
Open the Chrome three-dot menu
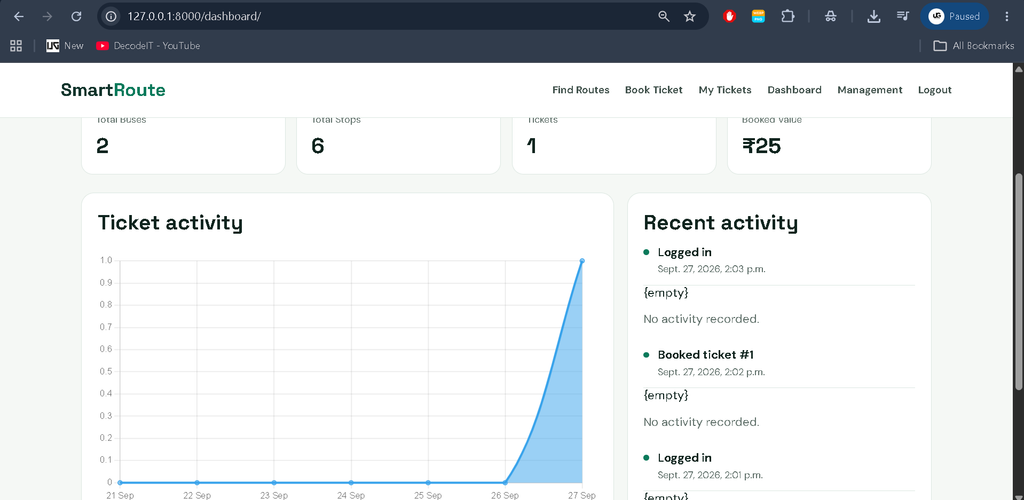[x=1006, y=16]
